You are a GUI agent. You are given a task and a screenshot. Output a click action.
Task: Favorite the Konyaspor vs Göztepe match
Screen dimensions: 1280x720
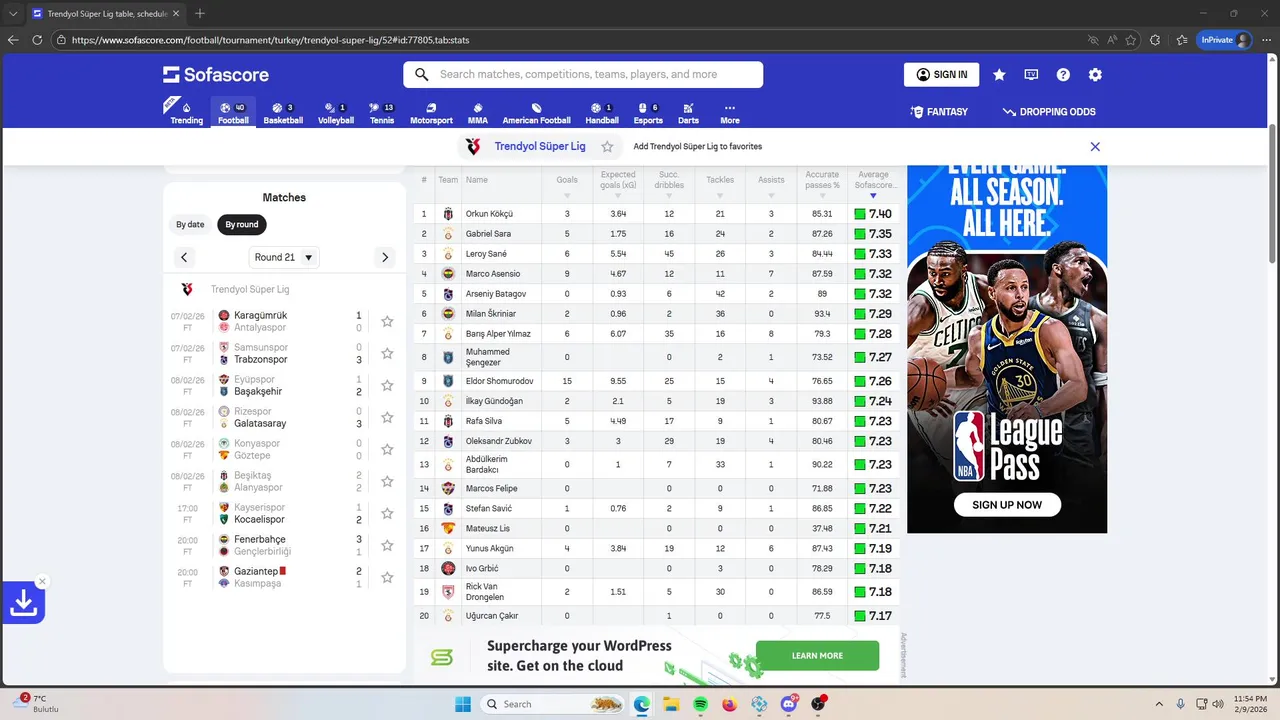[x=387, y=449]
